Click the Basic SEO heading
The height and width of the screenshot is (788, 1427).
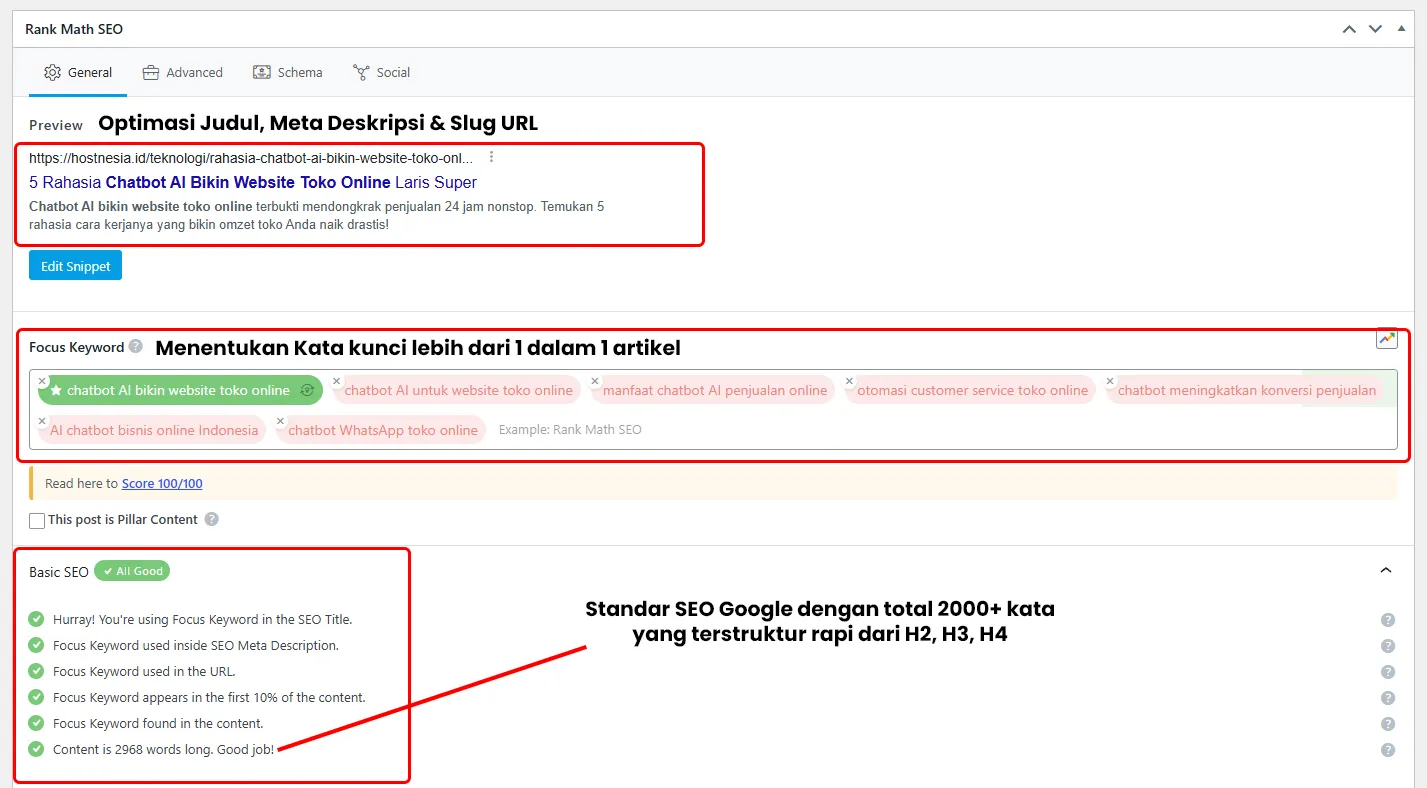(x=59, y=572)
